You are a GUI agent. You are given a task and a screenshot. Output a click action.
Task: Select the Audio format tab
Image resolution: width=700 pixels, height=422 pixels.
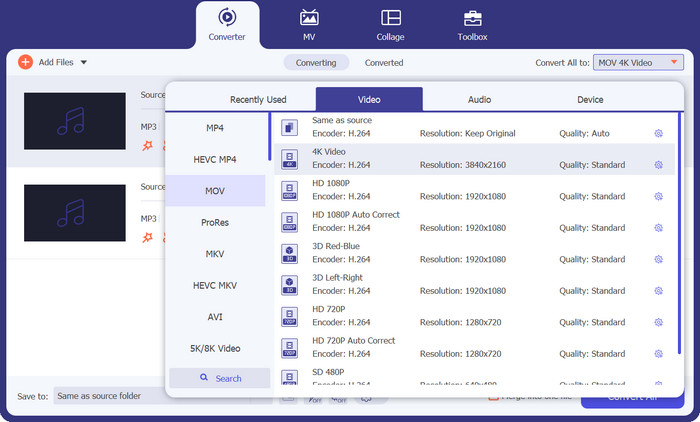pyautogui.click(x=479, y=100)
